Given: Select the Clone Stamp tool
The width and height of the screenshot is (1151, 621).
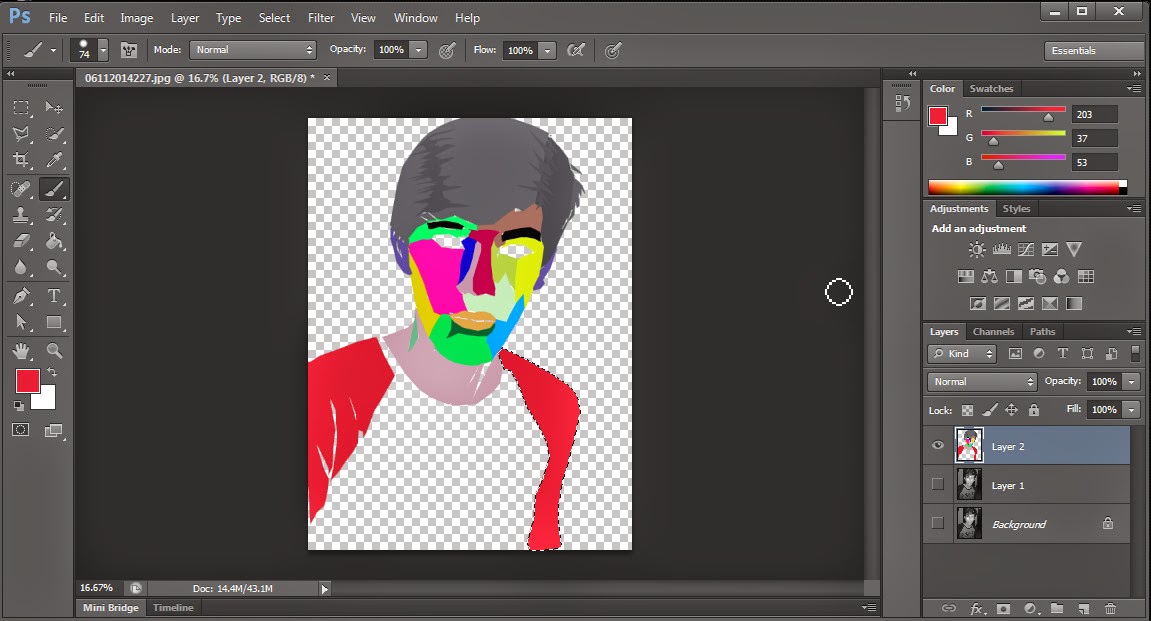Looking at the screenshot, I should click(x=21, y=214).
